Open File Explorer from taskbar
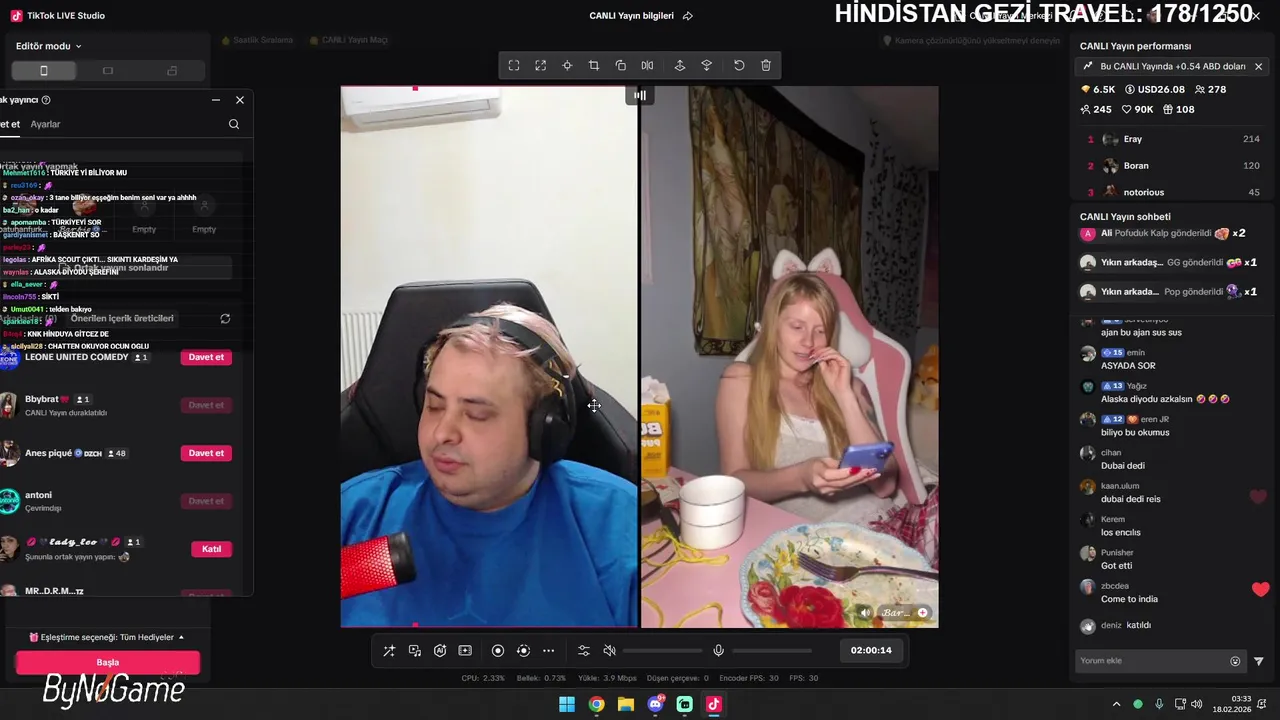Screen dimensions: 1280x720 click(x=626, y=704)
